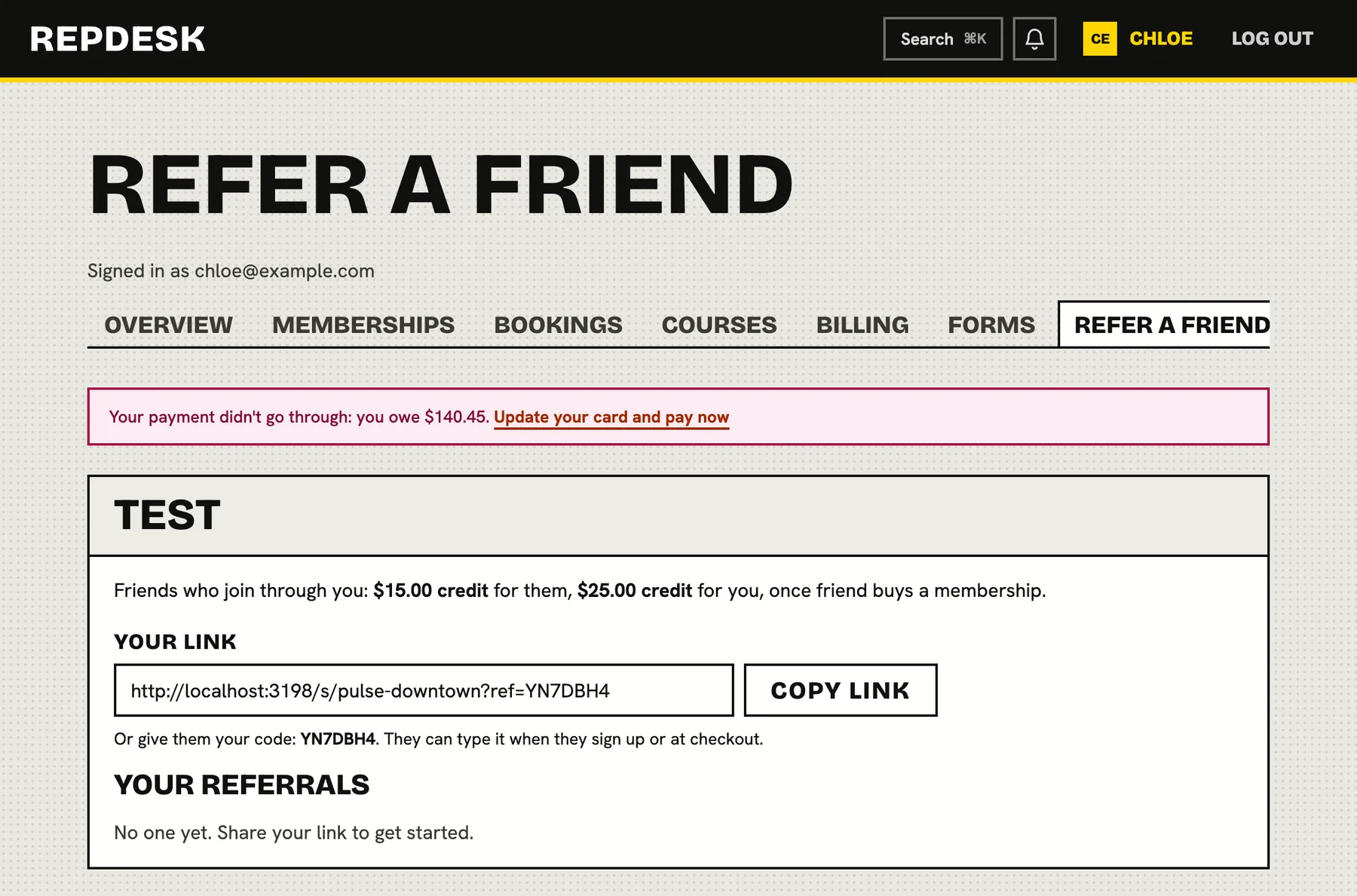
Task: Click the Refer a Friend page title
Action: click(x=441, y=185)
